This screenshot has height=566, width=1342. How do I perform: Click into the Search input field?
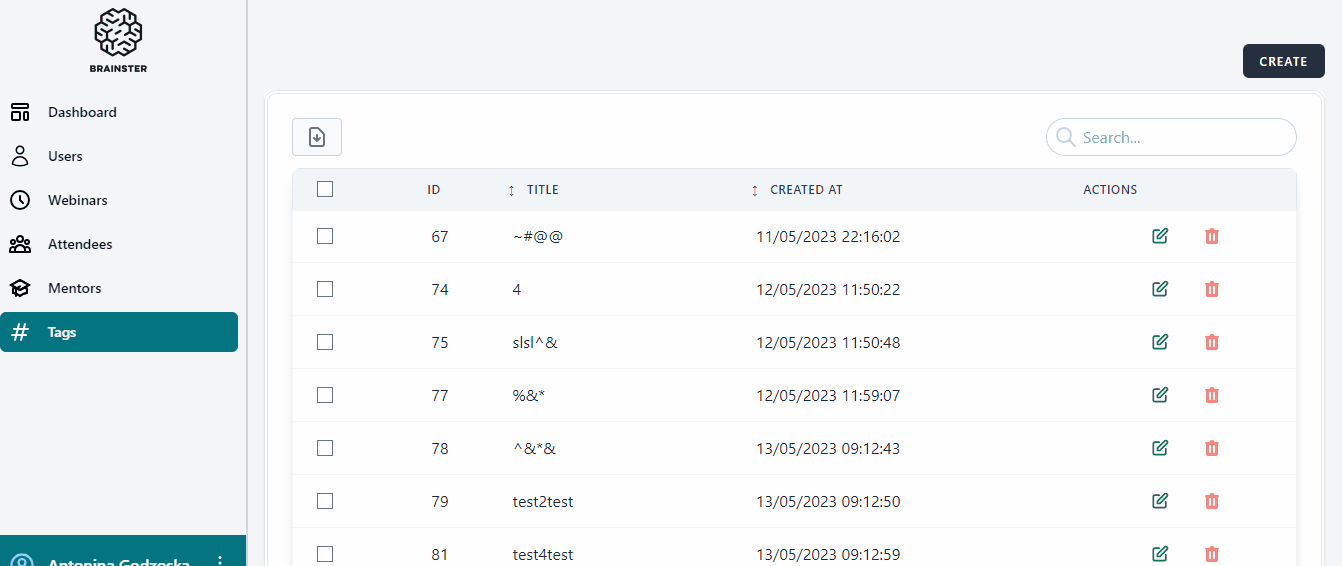[x=1180, y=138]
